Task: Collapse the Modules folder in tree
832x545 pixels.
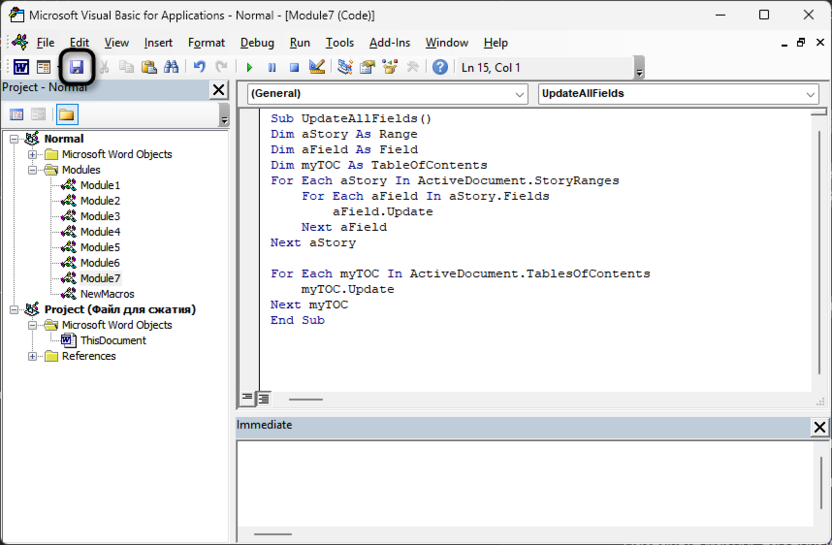Action: point(33,170)
